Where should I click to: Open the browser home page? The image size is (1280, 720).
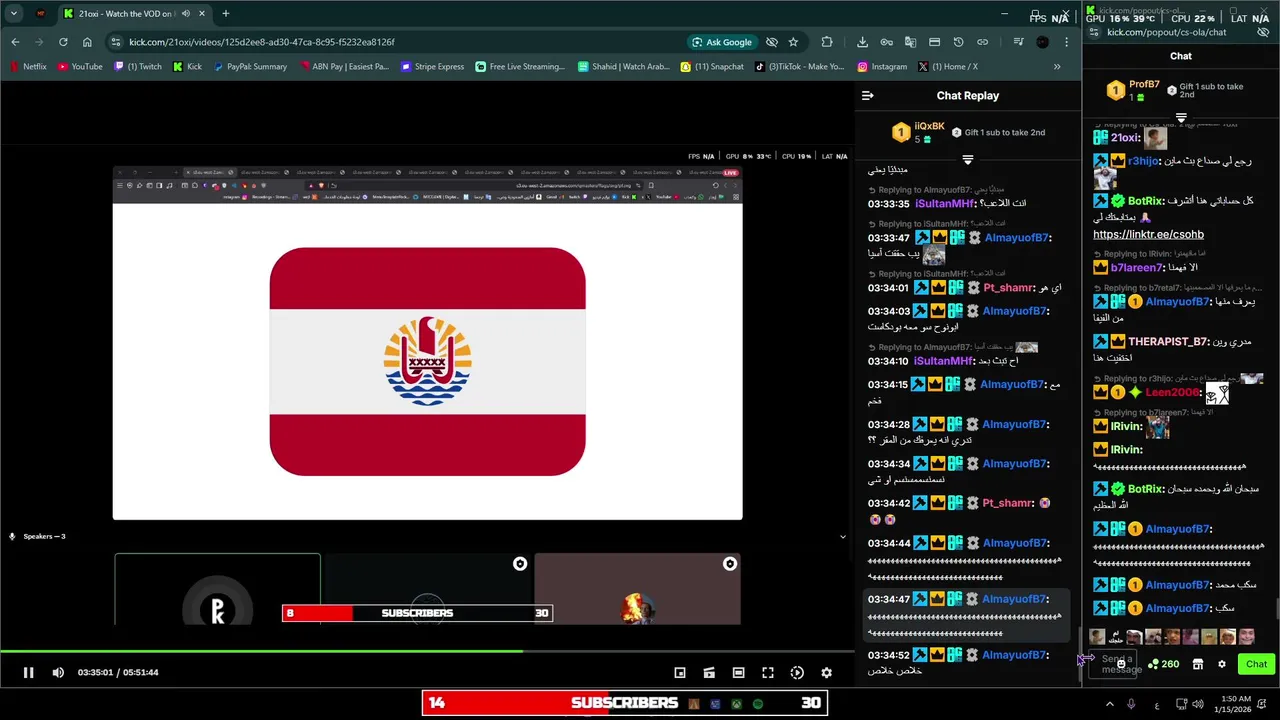[87, 42]
